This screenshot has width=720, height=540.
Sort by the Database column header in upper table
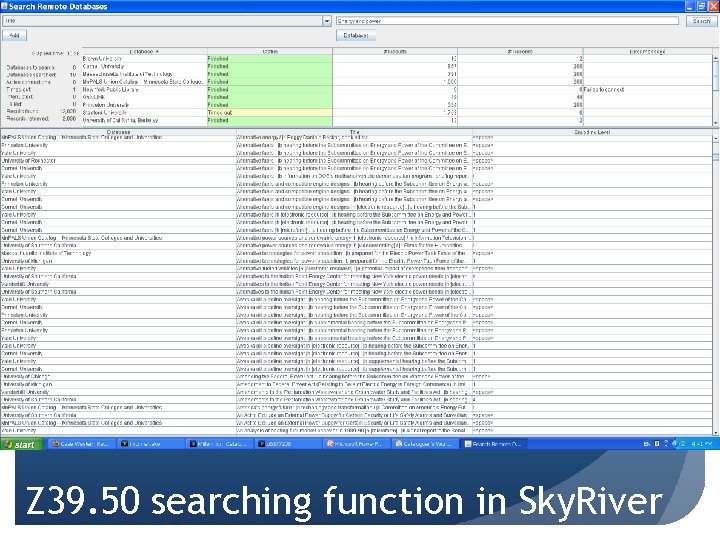pos(144,51)
